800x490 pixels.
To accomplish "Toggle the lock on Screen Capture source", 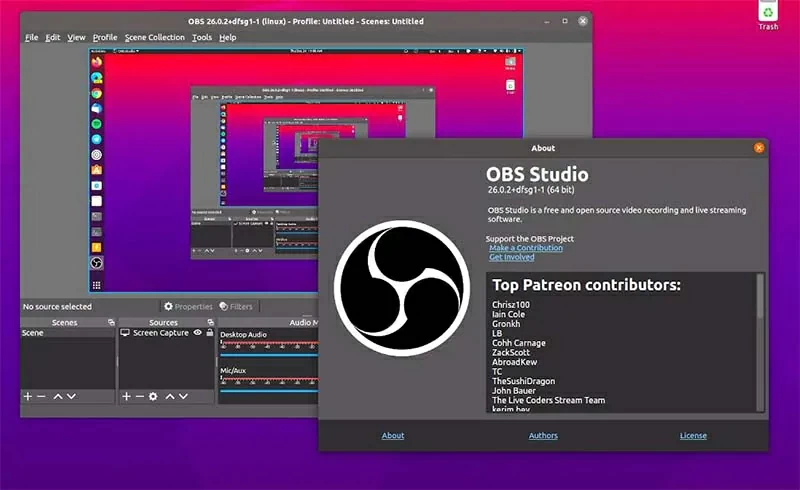I will 210,332.
